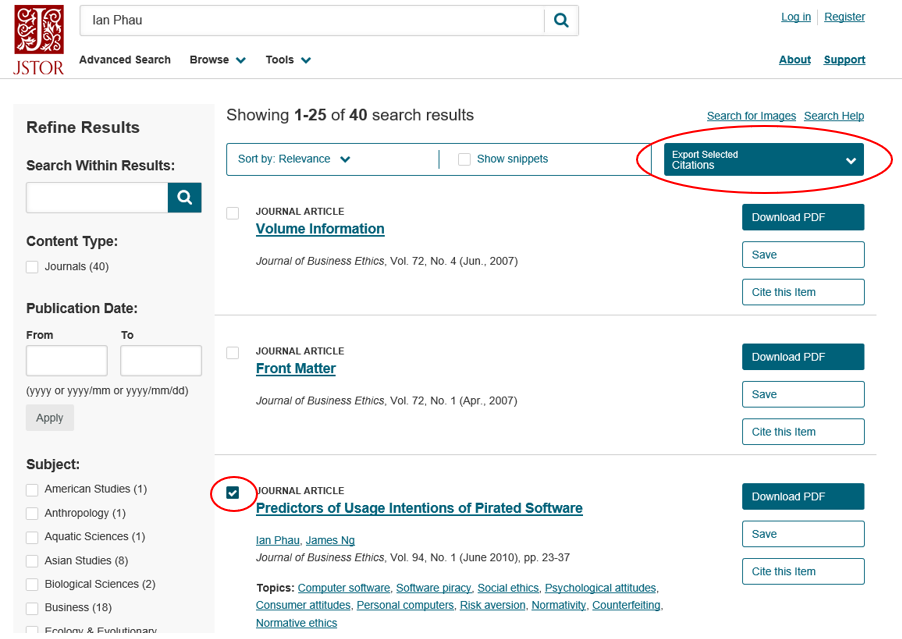902x639 pixels.
Task: Open the Export Selected Citations dropdown
Action: click(x=763, y=159)
